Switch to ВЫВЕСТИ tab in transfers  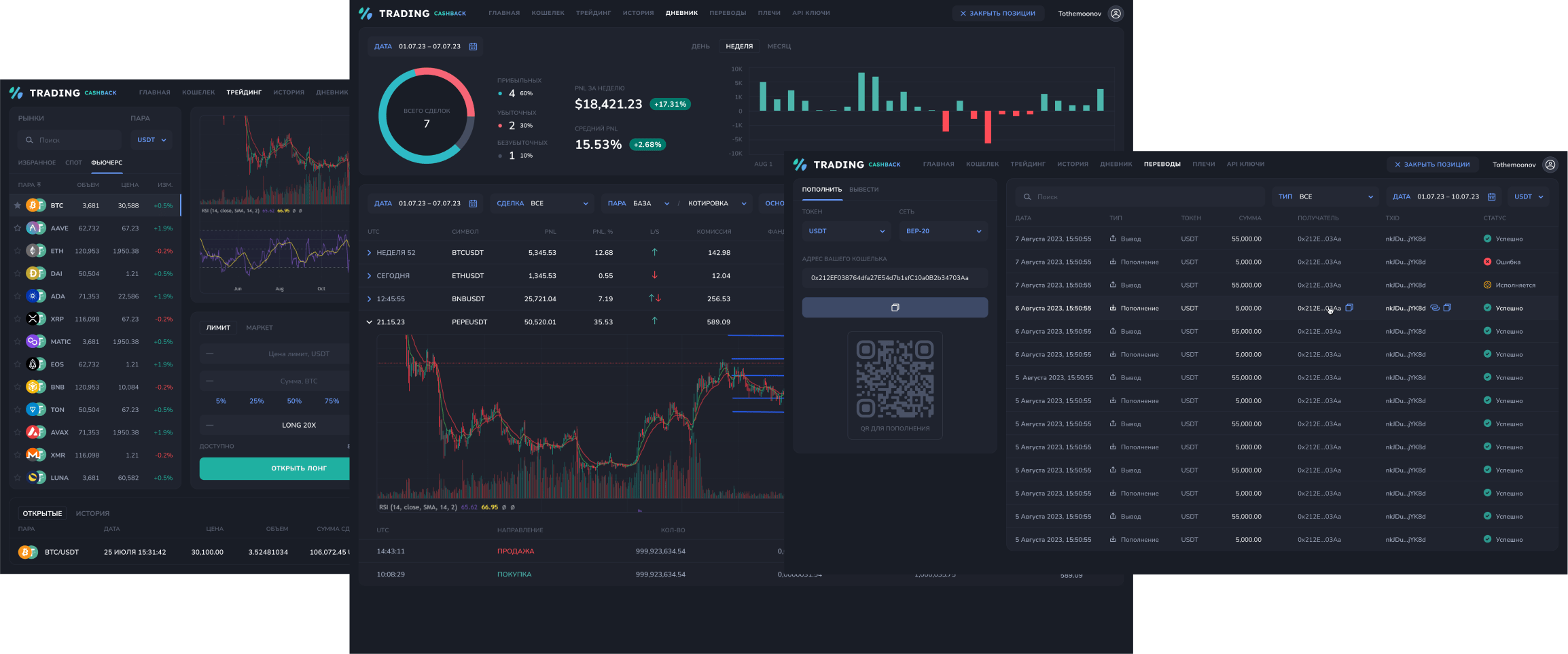pyautogui.click(x=863, y=190)
